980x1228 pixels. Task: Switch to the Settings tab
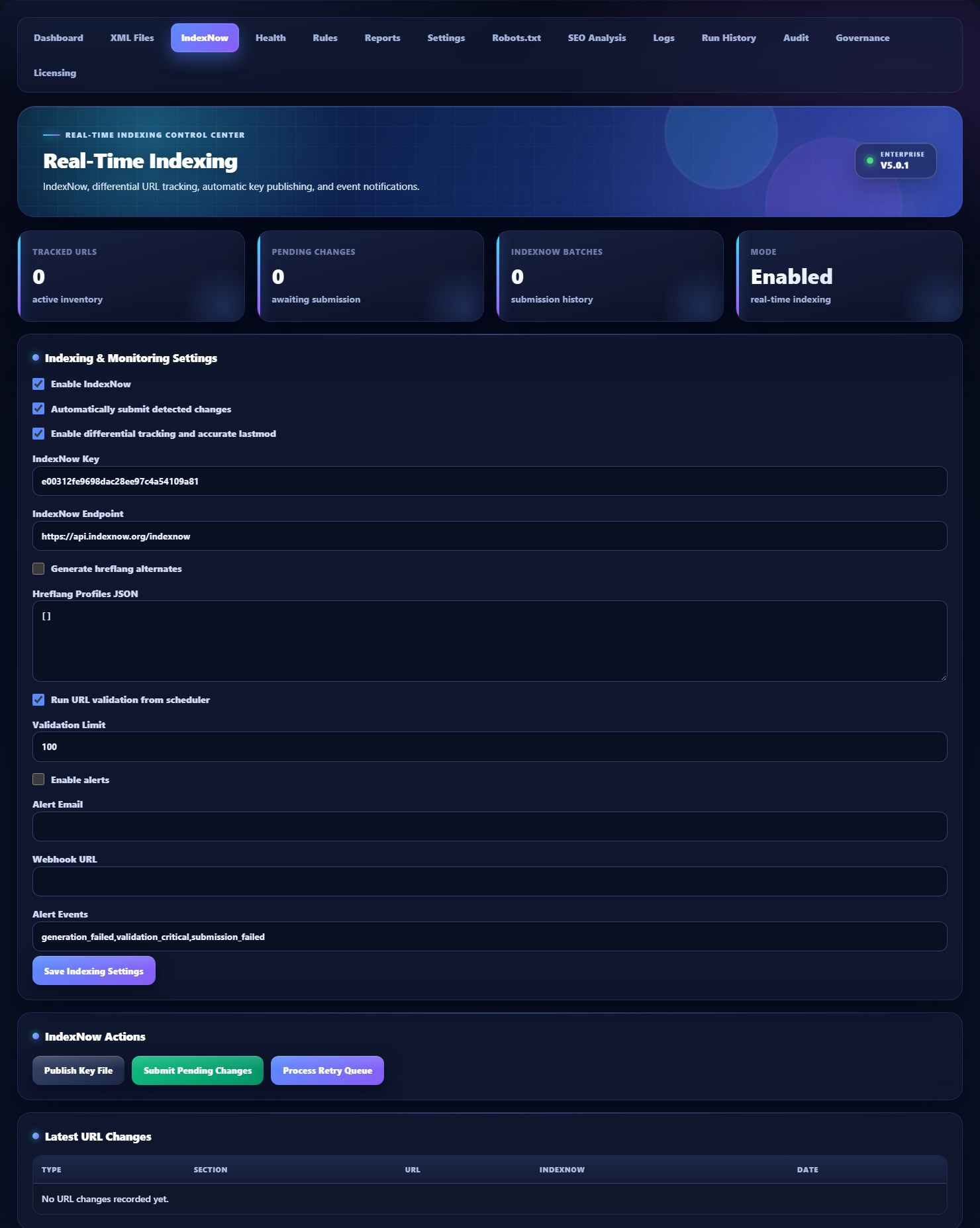(x=446, y=38)
